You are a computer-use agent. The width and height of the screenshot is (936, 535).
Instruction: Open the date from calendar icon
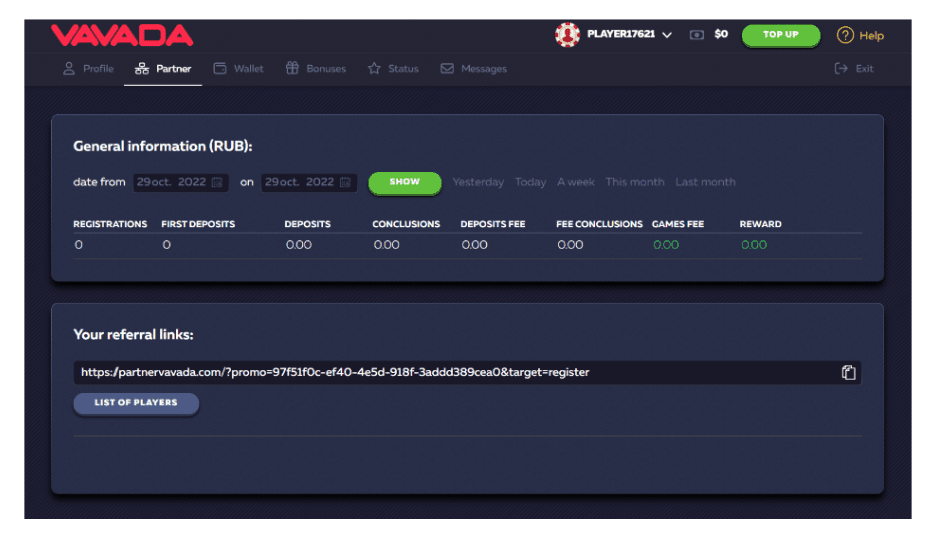click(x=217, y=182)
